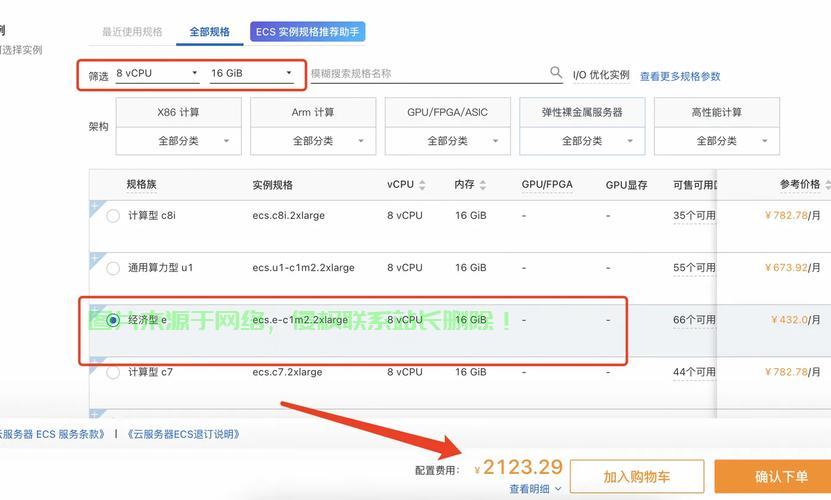Click 确认下单 button
This screenshot has height=500, width=831.
775,477
